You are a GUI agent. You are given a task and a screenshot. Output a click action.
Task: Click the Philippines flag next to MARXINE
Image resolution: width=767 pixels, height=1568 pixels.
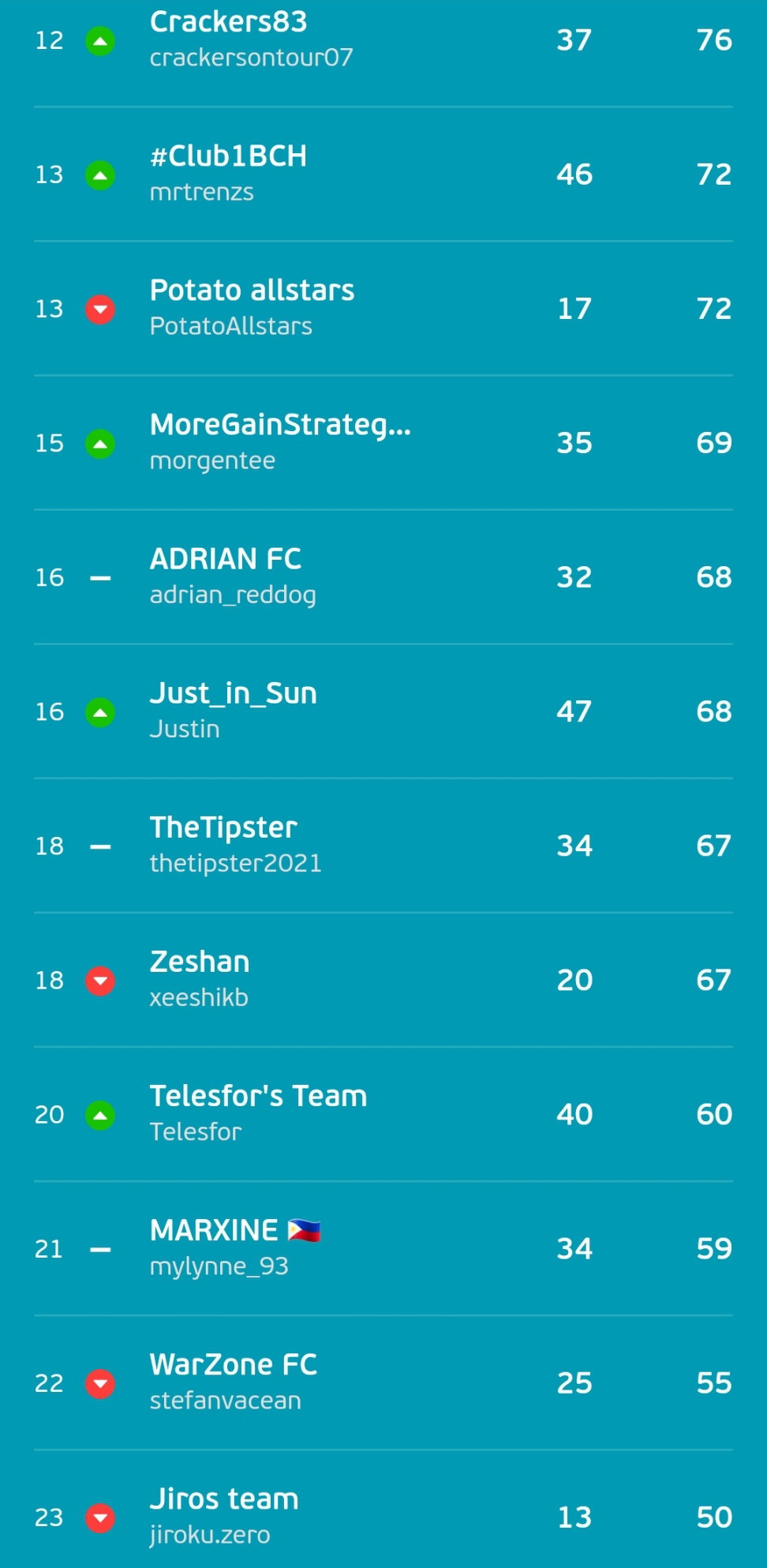(x=304, y=1230)
